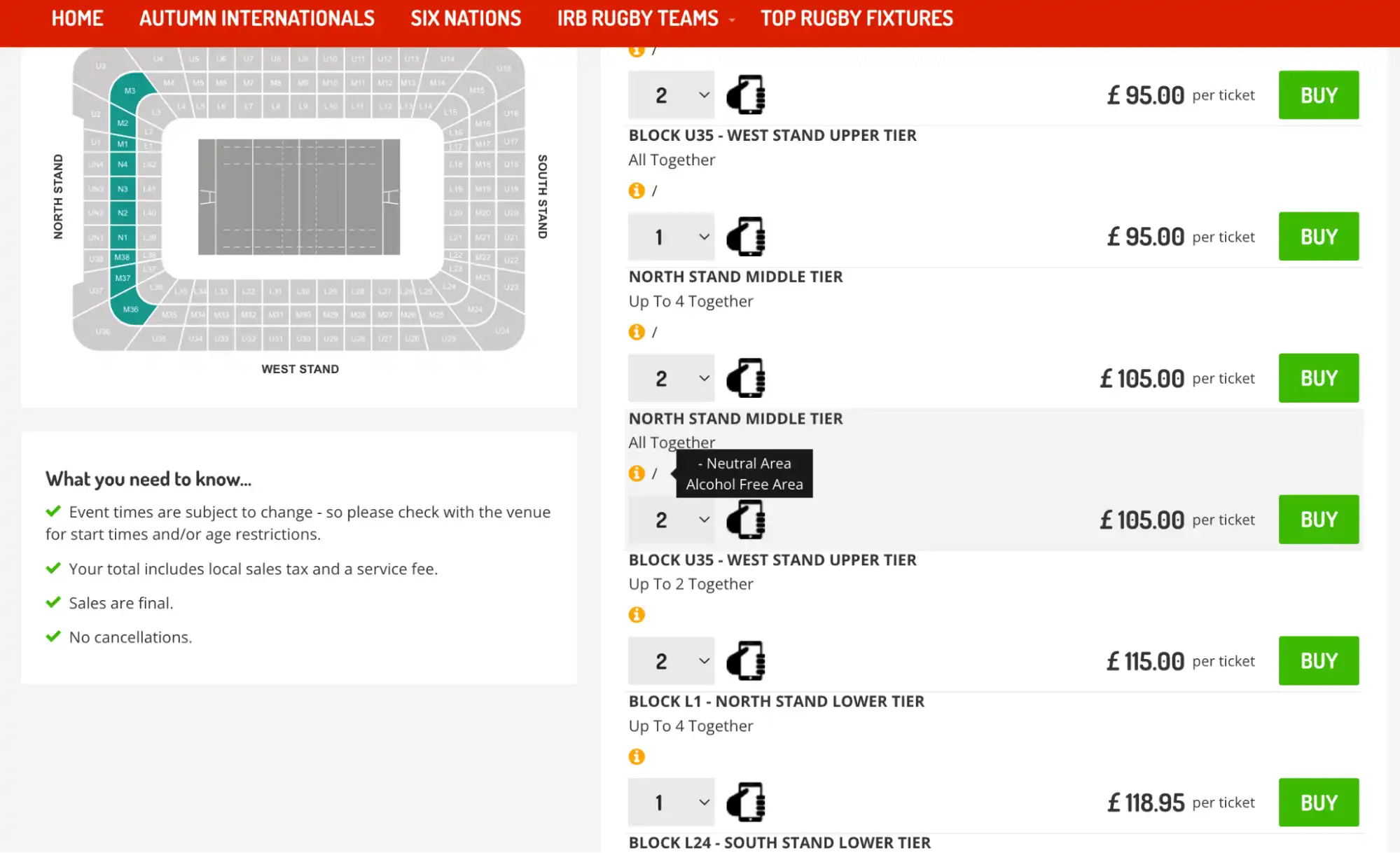
Task: Expand the IRB Rugby Teams menu chevron
Action: click(730, 20)
